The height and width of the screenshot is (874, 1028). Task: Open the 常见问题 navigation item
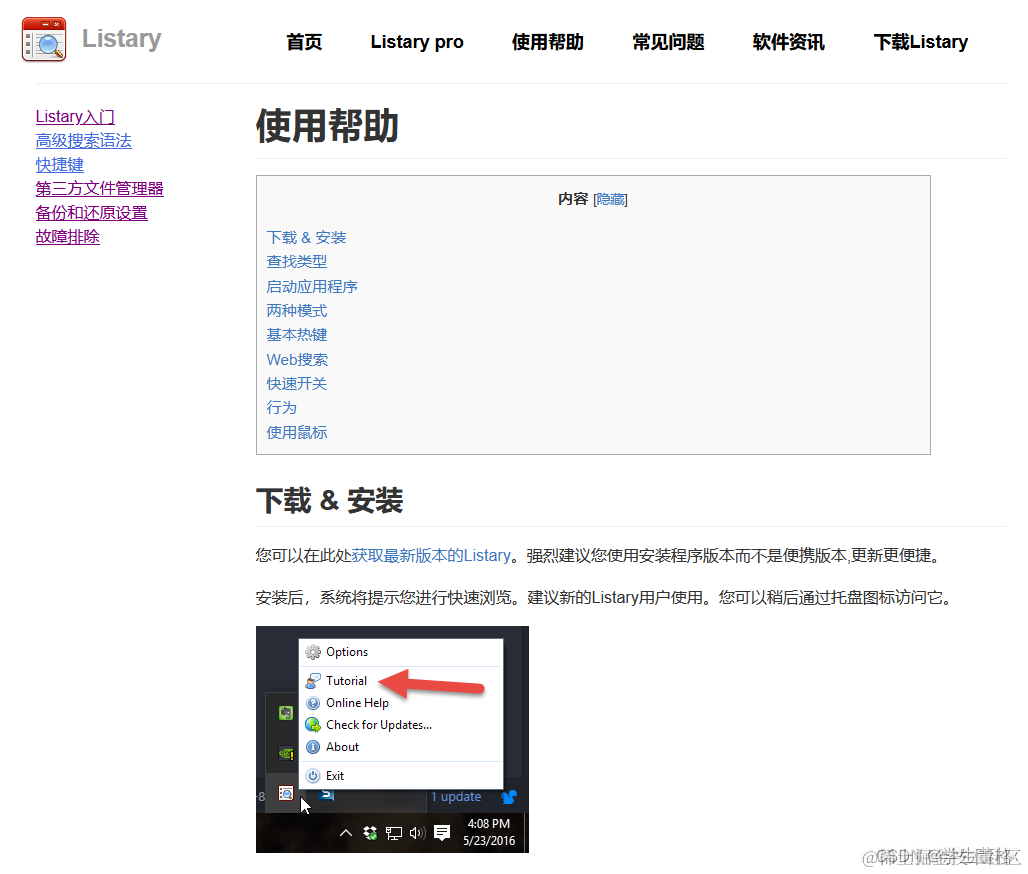click(x=668, y=42)
